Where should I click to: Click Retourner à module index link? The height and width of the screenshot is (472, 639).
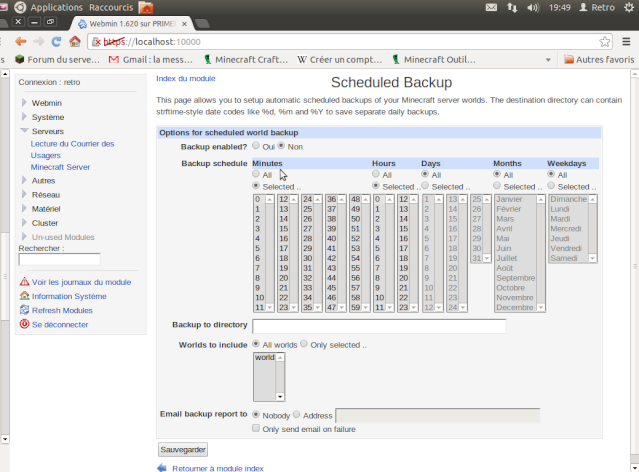point(218,468)
